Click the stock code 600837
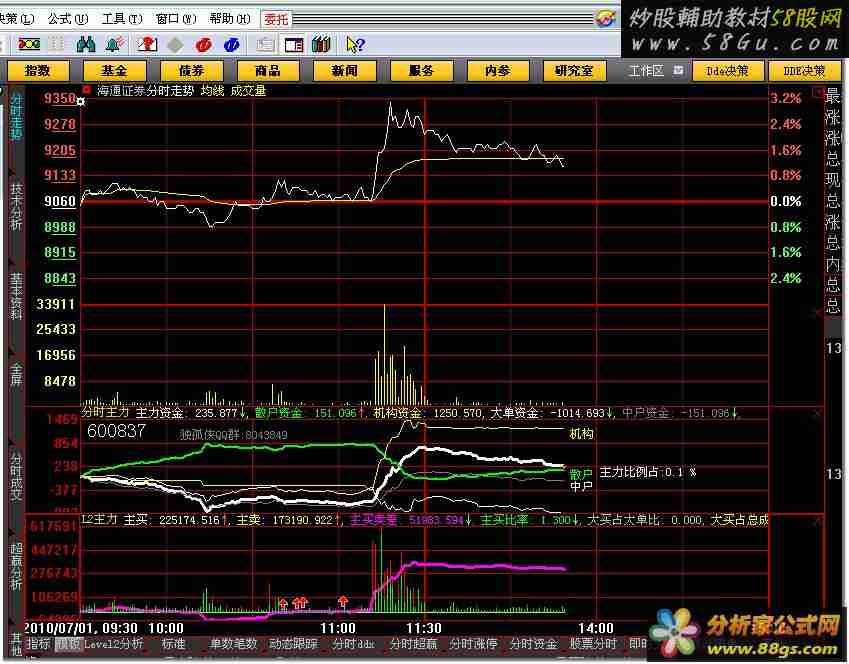The height and width of the screenshot is (664, 849). [x=116, y=431]
